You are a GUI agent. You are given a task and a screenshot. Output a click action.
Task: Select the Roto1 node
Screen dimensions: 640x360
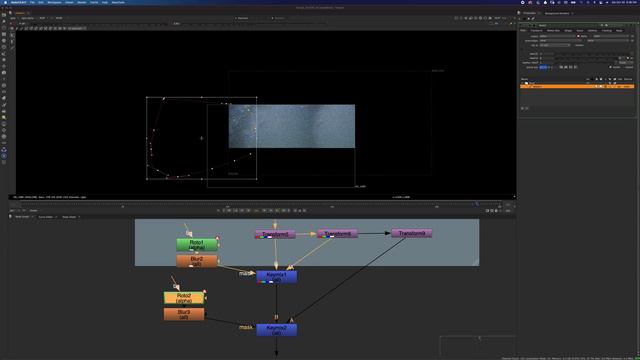tap(197, 244)
